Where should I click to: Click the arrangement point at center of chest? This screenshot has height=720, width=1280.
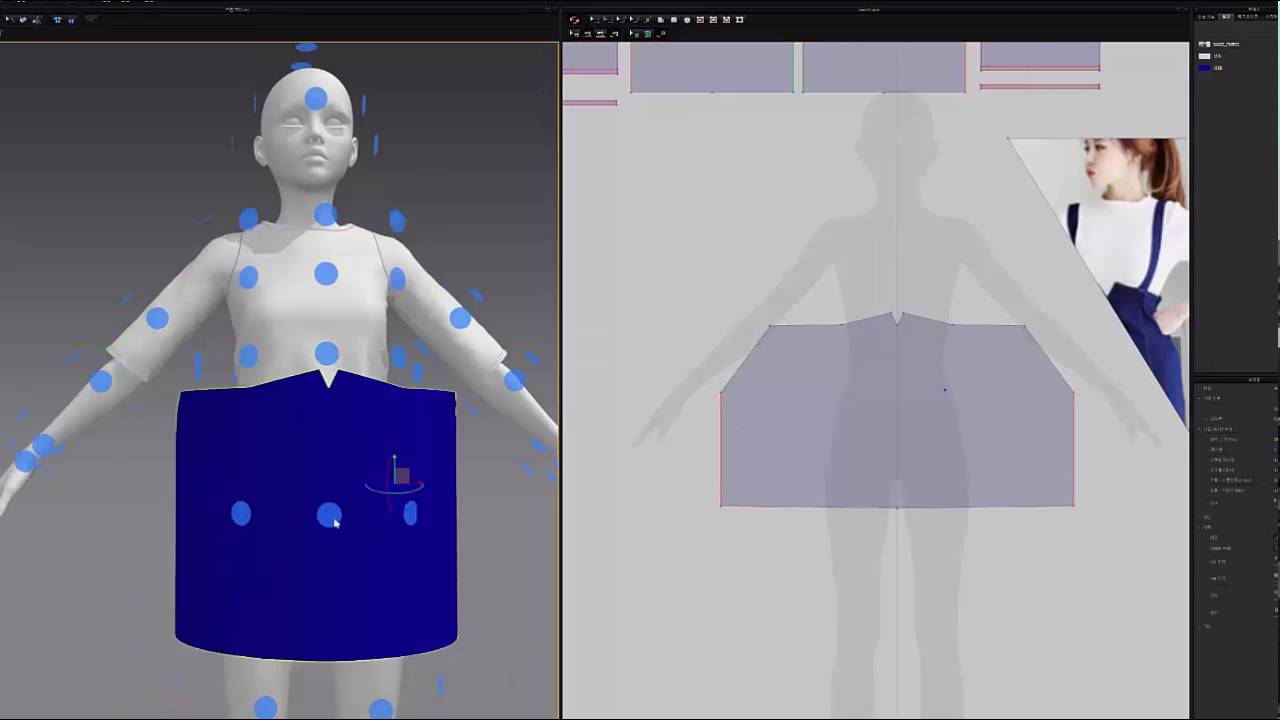(x=326, y=273)
